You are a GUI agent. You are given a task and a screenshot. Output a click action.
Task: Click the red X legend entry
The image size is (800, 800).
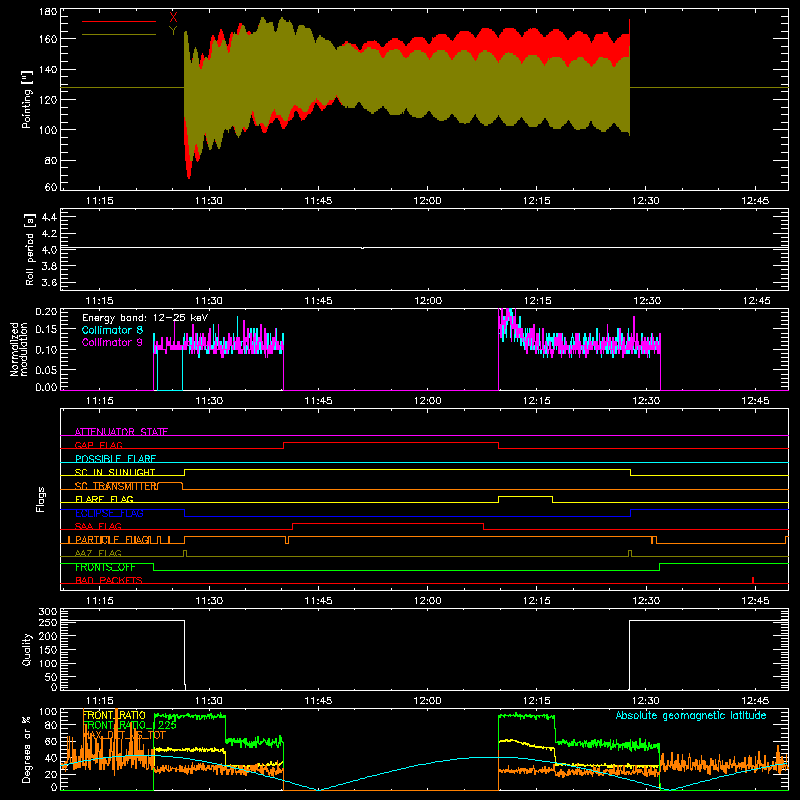click(173, 17)
